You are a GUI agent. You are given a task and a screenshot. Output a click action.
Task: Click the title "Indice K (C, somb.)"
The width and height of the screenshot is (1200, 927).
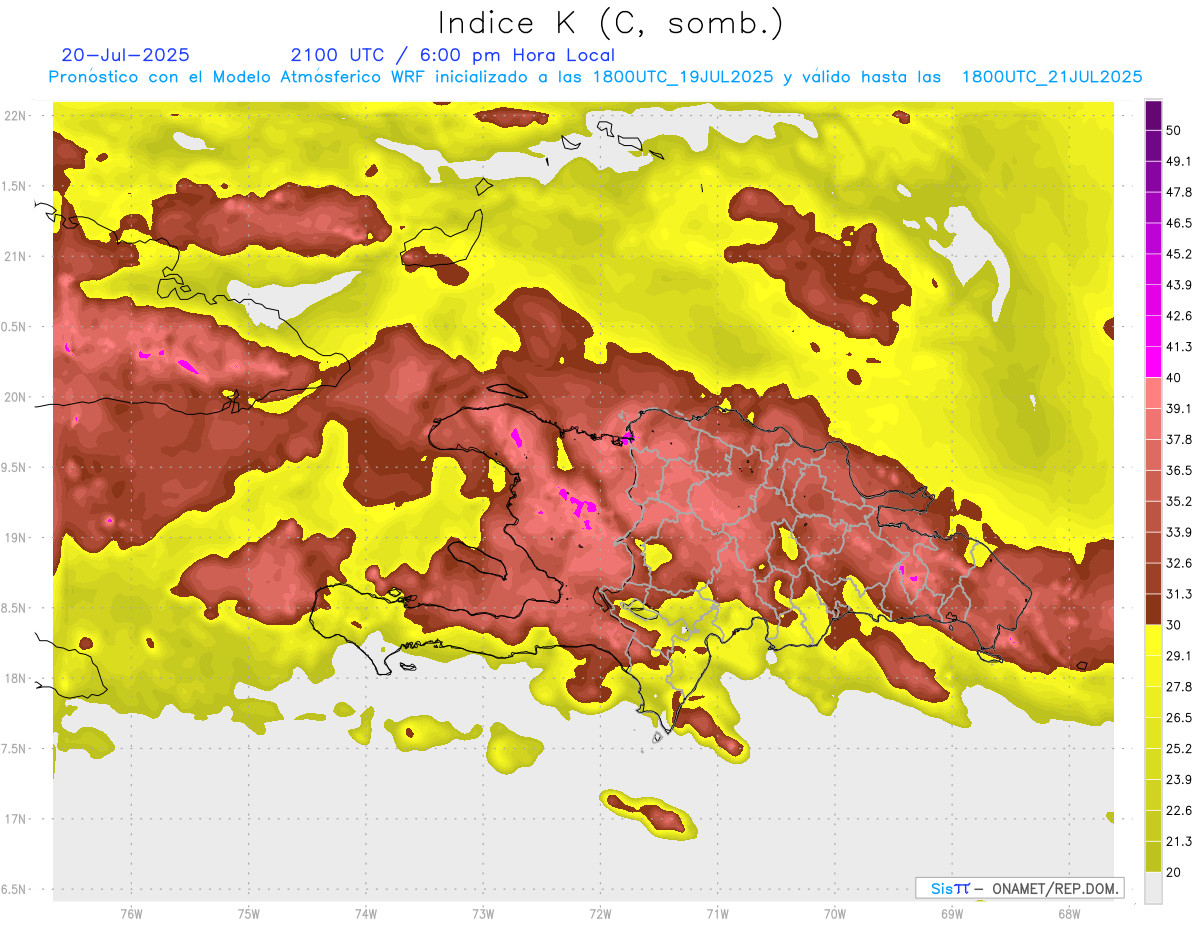pos(610,23)
